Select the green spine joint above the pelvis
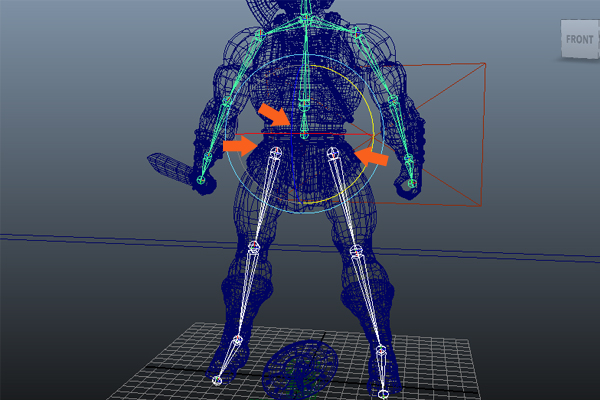The width and height of the screenshot is (600, 400). (304, 103)
